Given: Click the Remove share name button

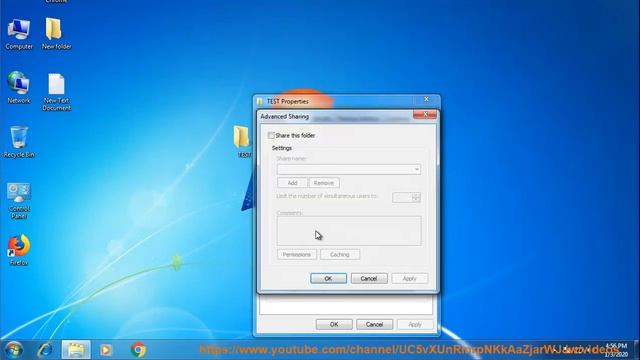Looking at the screenshot, I should point(324,183).
